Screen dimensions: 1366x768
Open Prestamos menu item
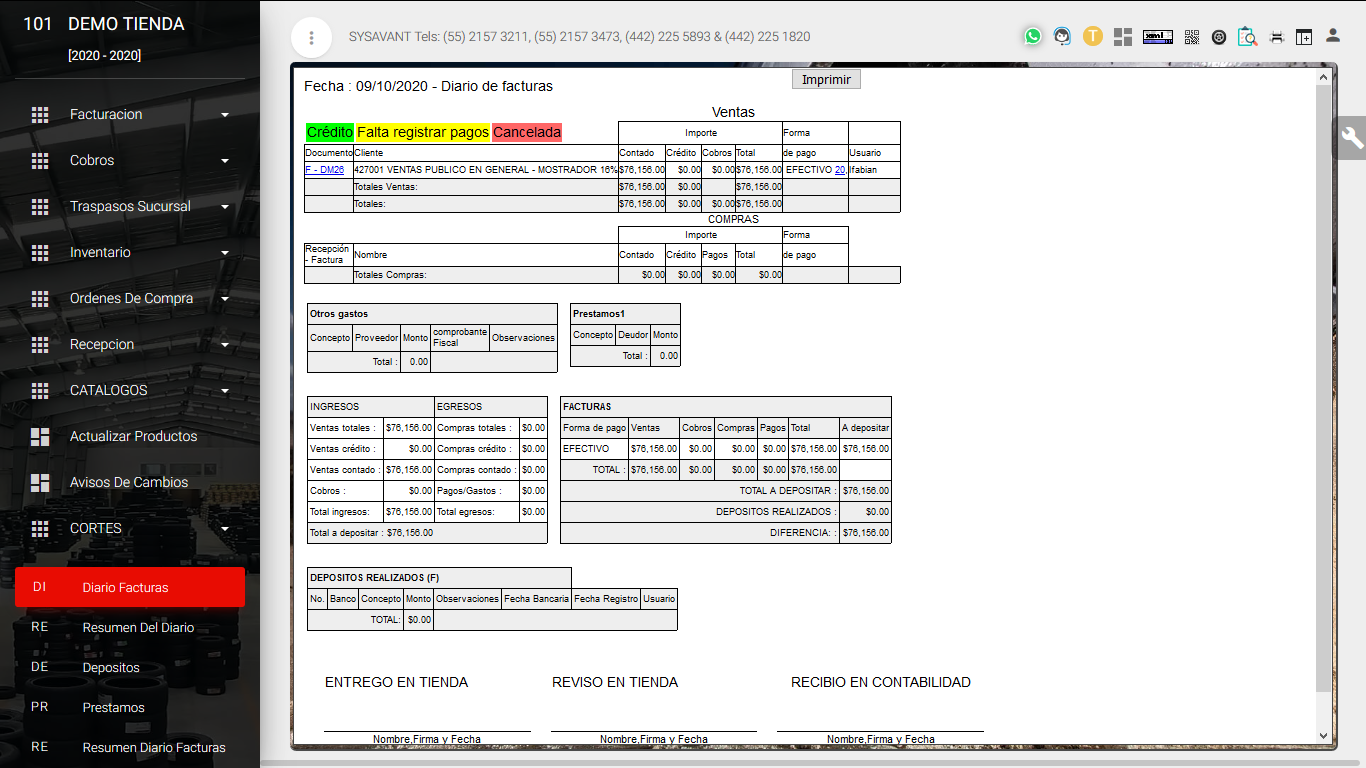(130, 707)
